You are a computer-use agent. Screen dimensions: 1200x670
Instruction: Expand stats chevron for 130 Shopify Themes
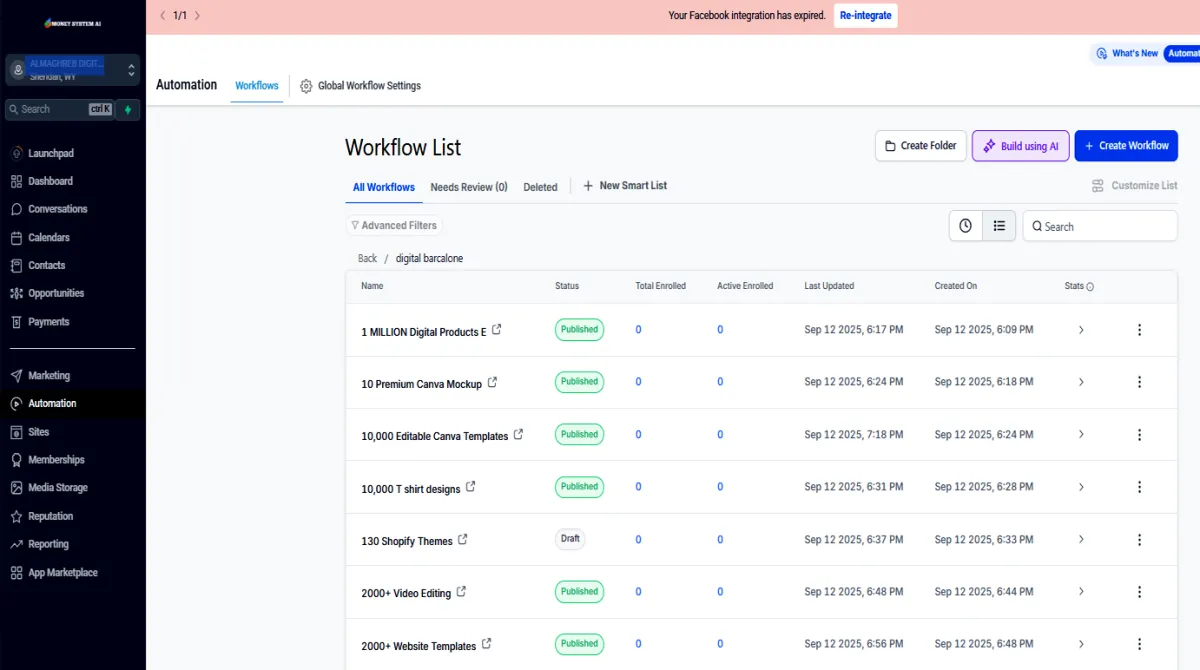(1081, 539)
